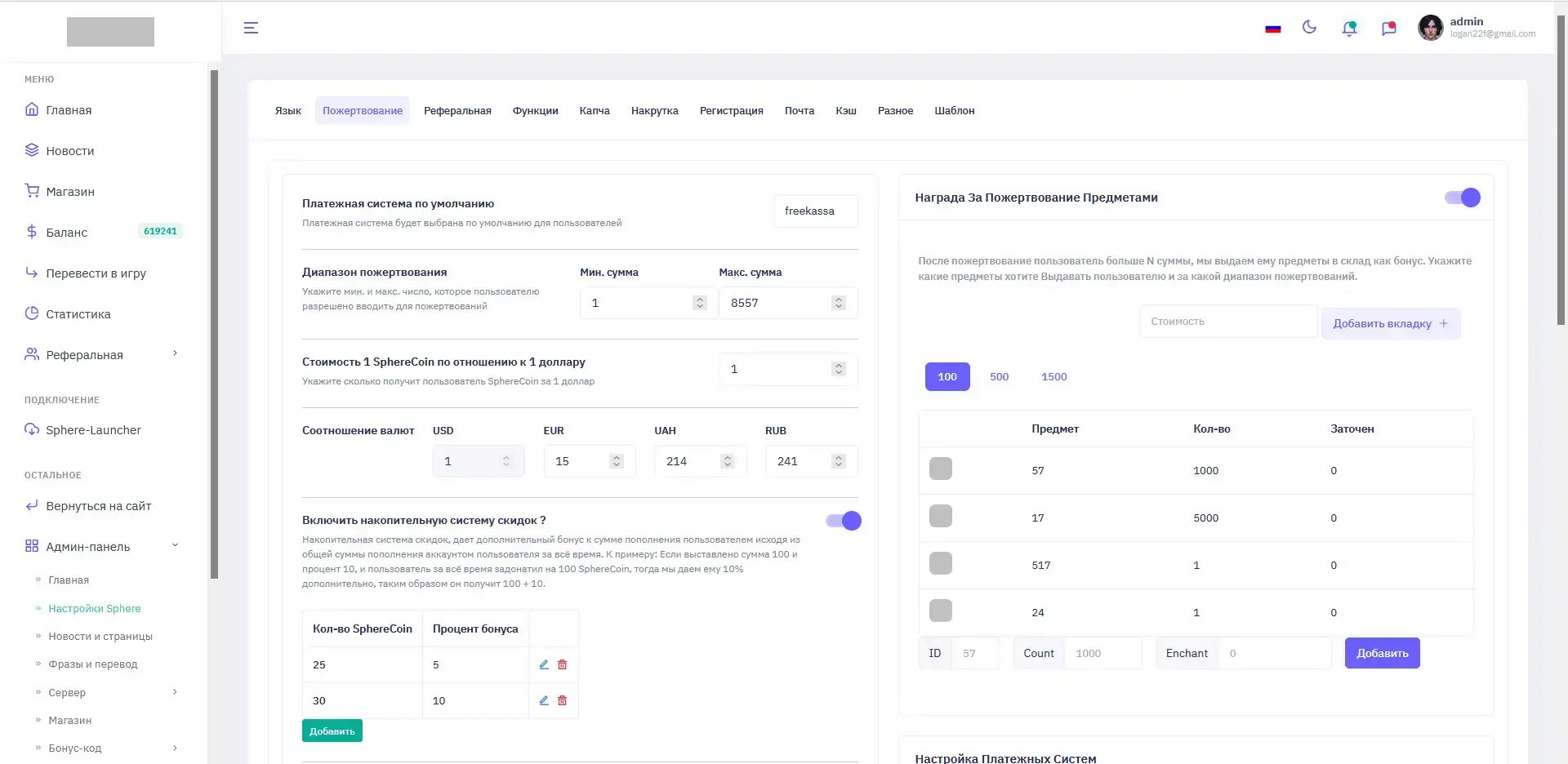
Task: Edit the 30 SphereCoin bonus row
Action: point(544,700)
